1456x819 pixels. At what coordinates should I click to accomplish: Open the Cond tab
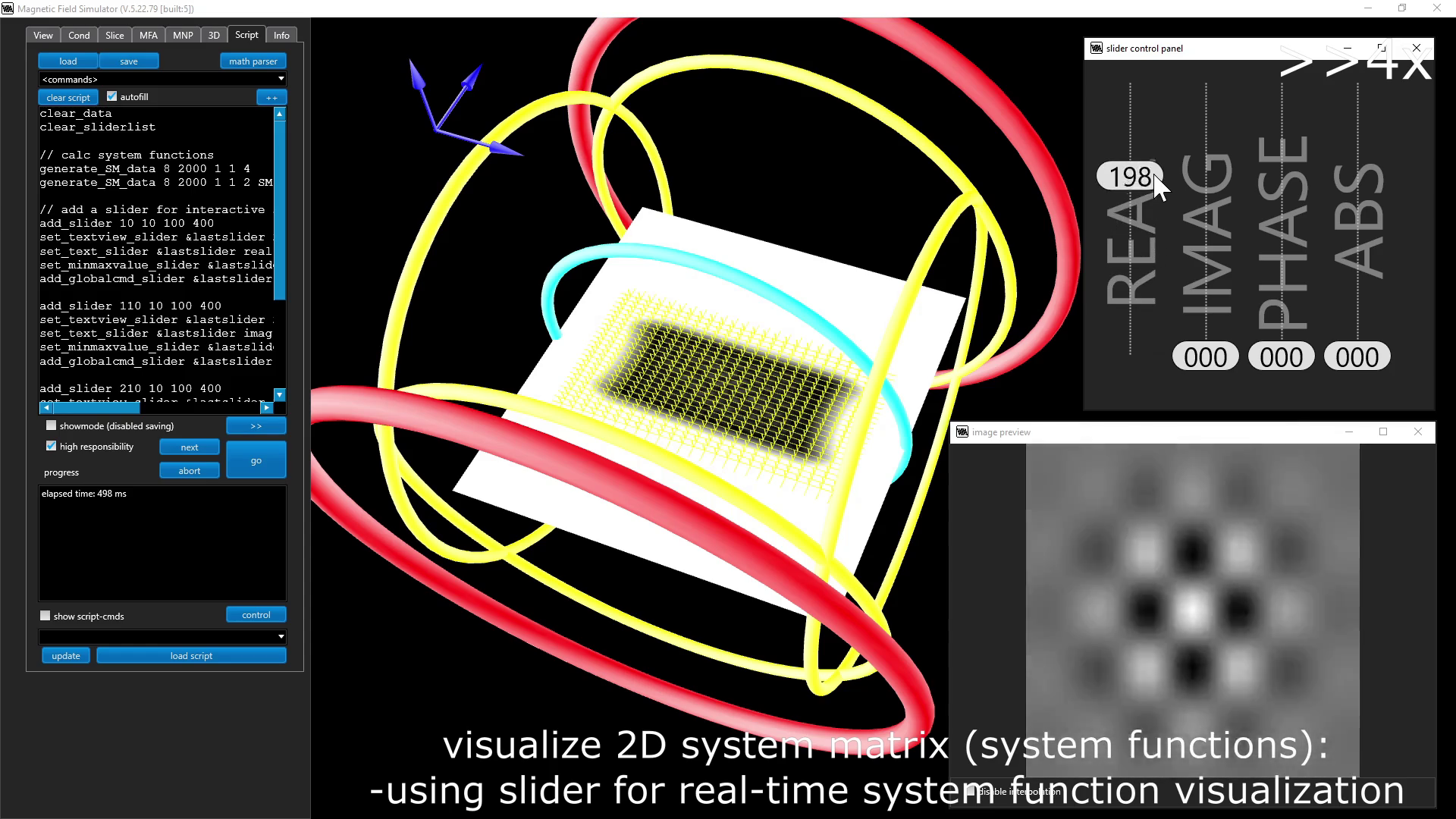79,36
